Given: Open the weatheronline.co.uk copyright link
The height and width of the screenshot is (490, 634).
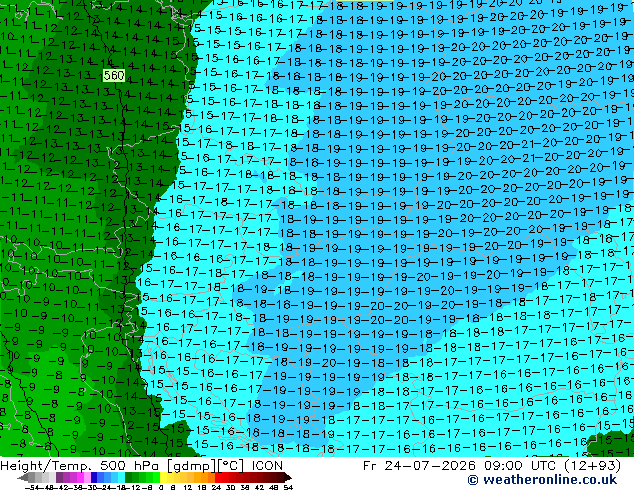Looking at the screenshot, I should 542,480.
